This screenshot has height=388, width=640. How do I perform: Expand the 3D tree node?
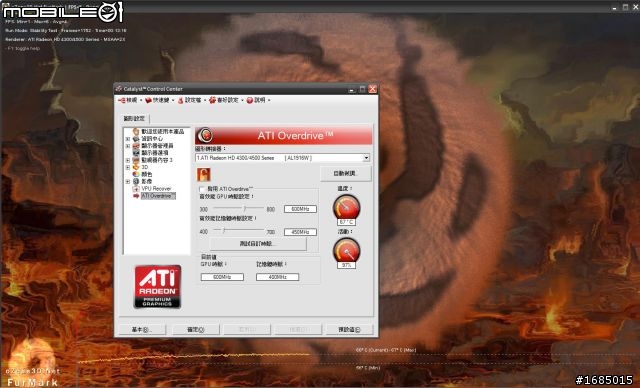(128, 167)
